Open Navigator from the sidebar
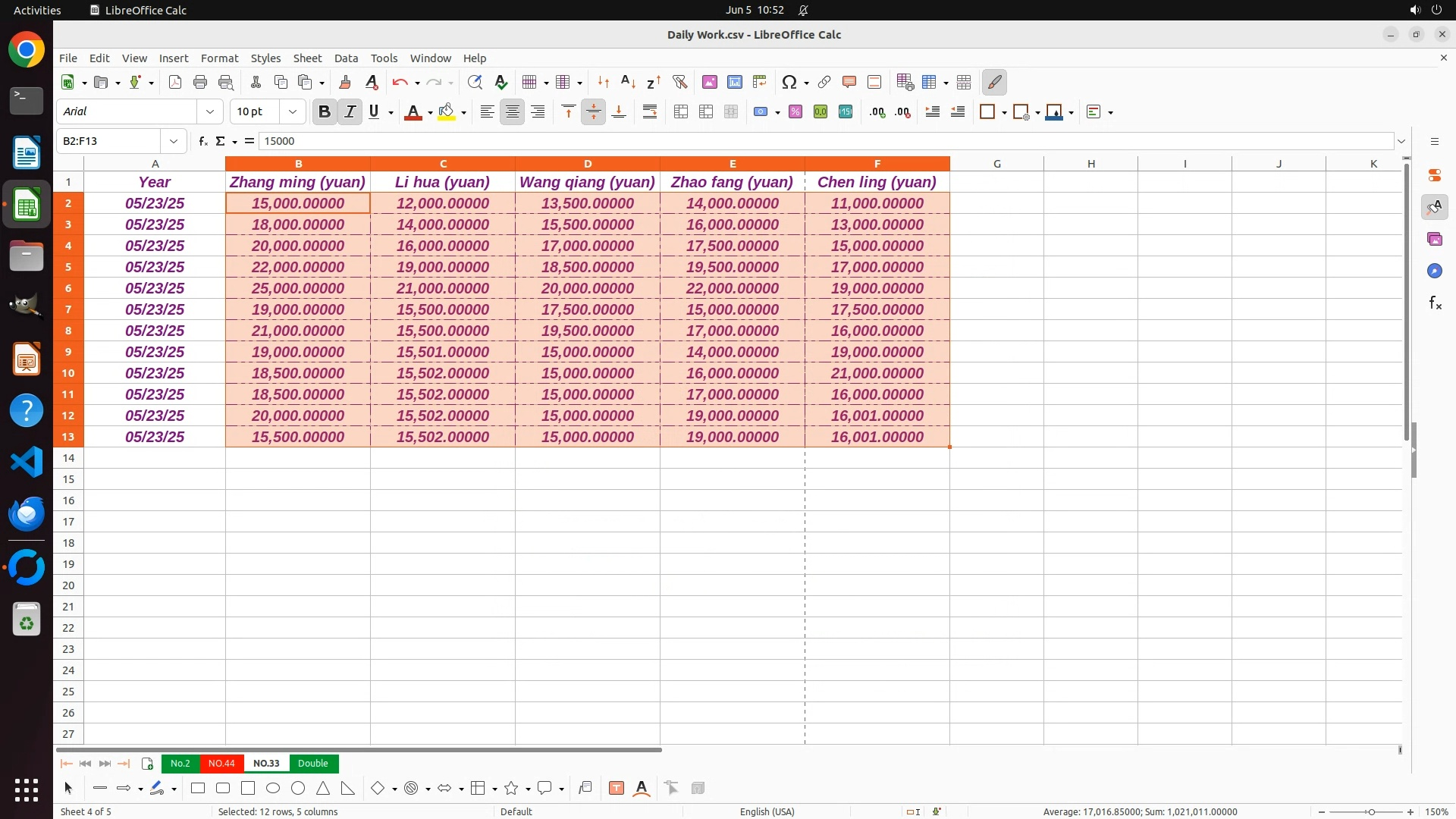This screenshot has height=819, width=1456. (x=1435, y=271)
